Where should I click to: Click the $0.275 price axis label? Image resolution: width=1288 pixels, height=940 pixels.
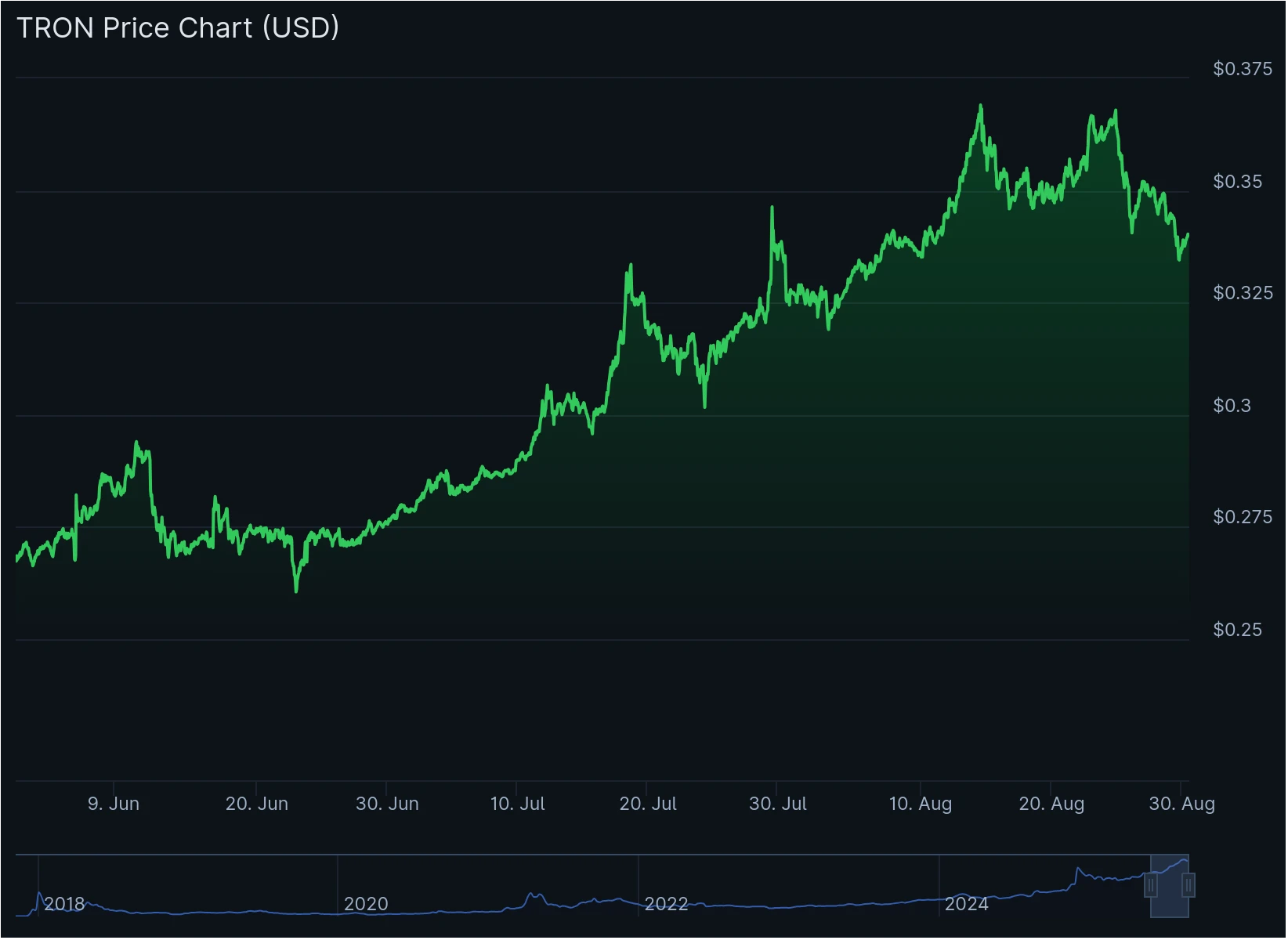1243,517
